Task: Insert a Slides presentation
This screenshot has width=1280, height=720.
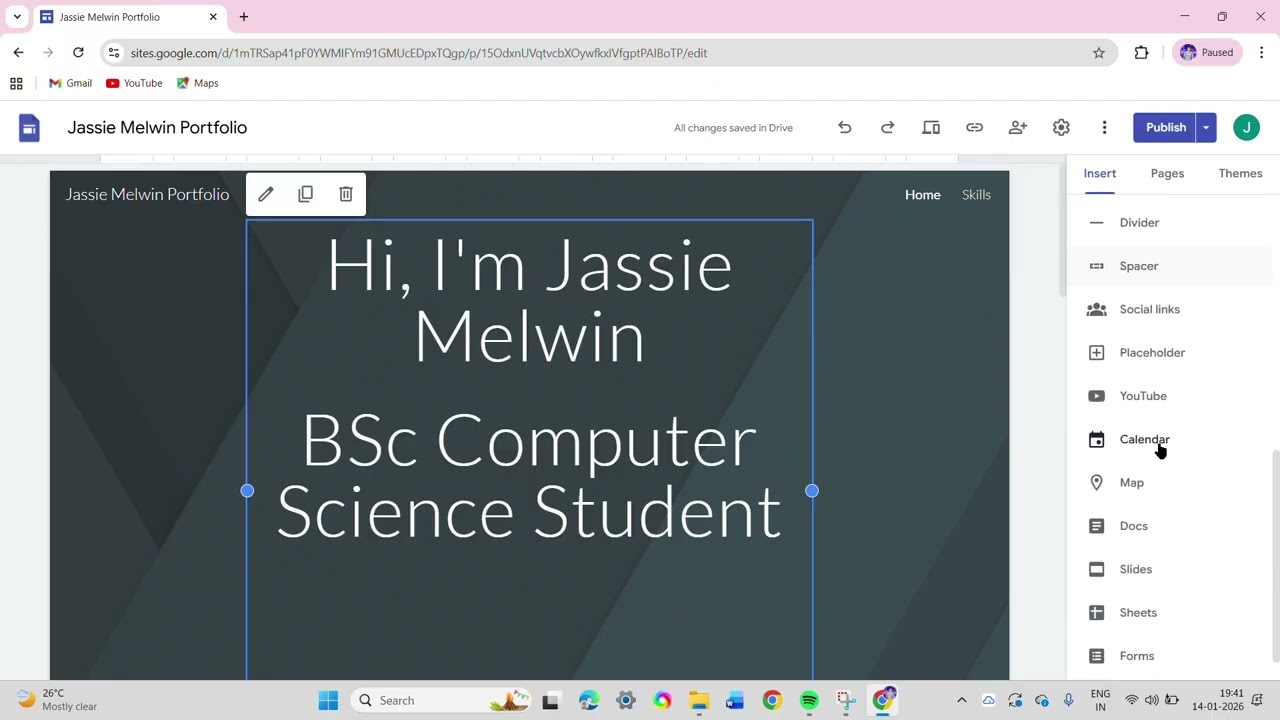Action: [x=1170, y=569]
